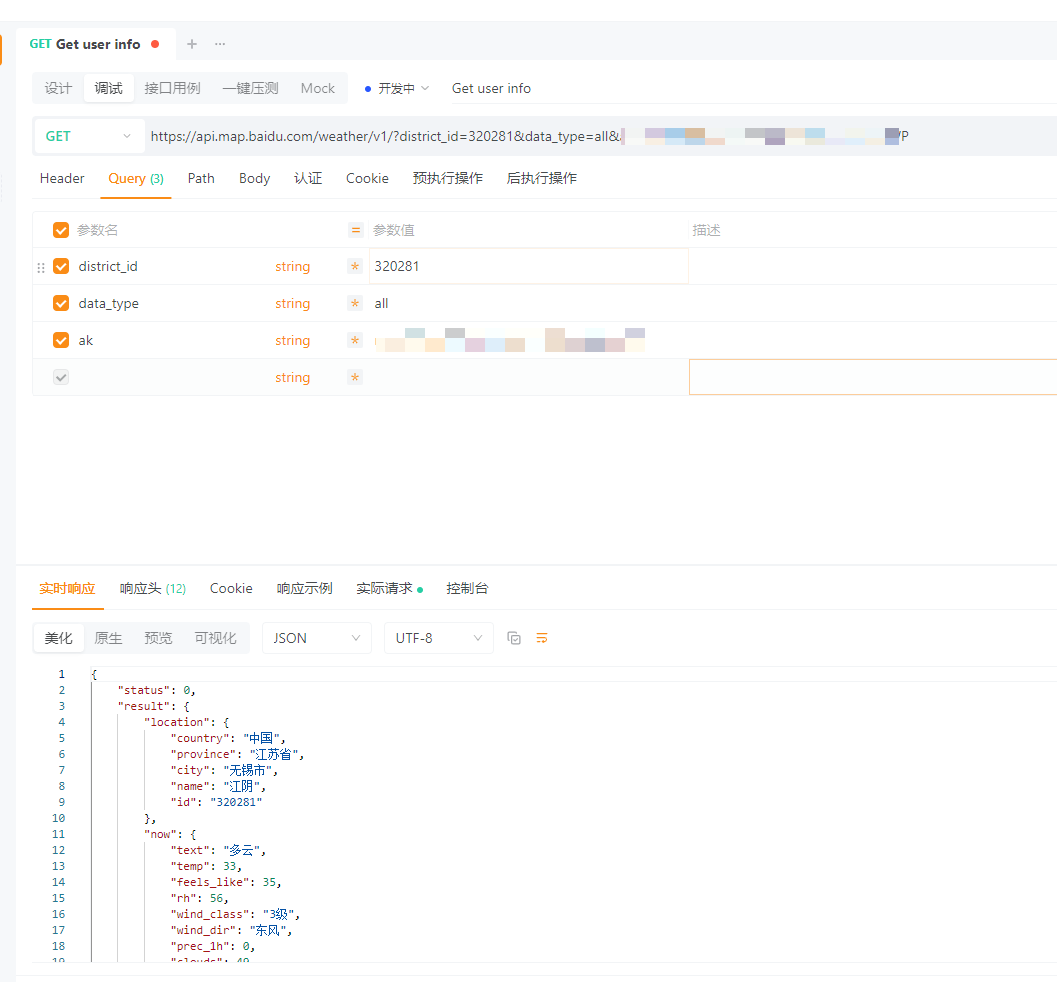Click required asterisk in the empty parameter row
The width and height of the screenshot is (1057, 982).
pyautogui.click(x=355, y=377)
